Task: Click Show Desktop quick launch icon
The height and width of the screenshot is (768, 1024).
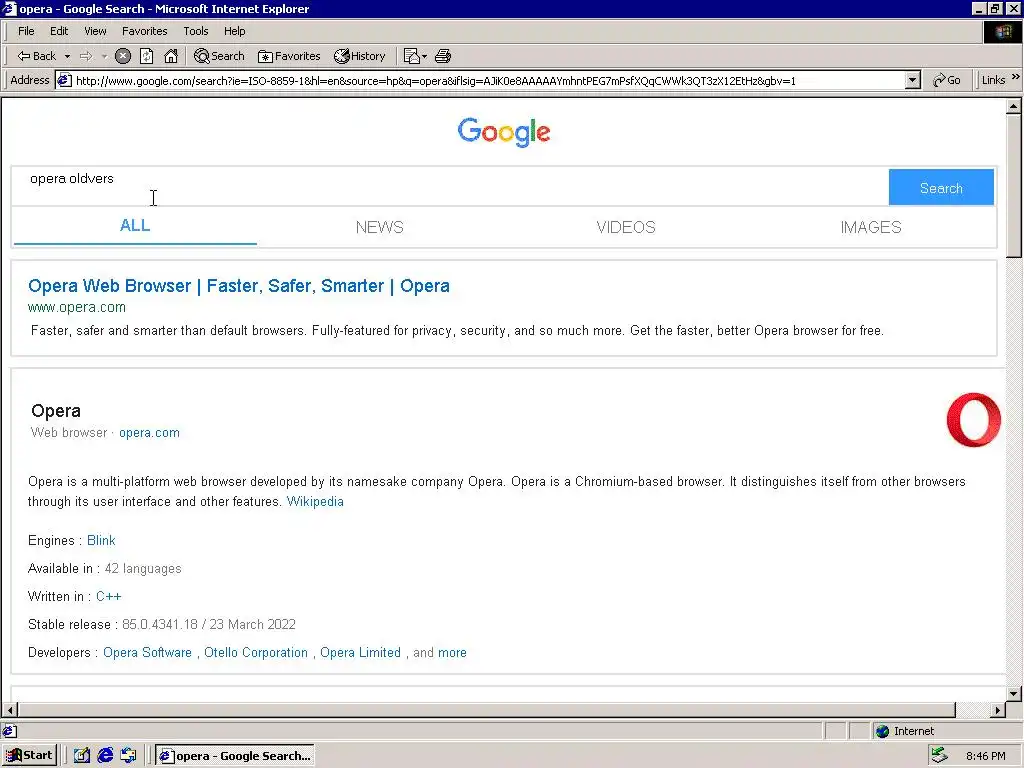Action: pyautogui.click(x=82, y=756)
